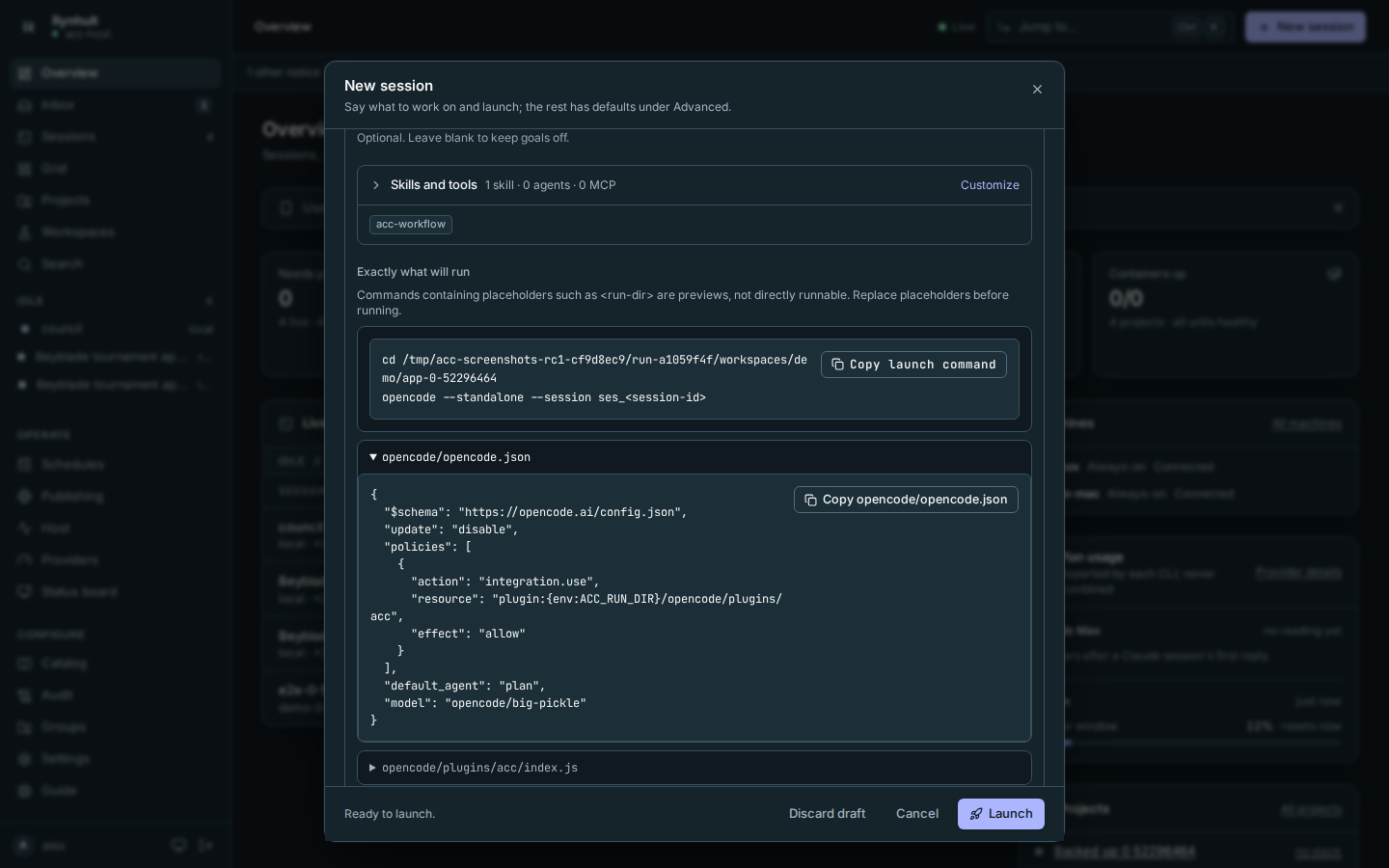Click the sign-out icon at sidebar bottom
The width and height of the screenshot is (1389, 868).
[205, 846]
